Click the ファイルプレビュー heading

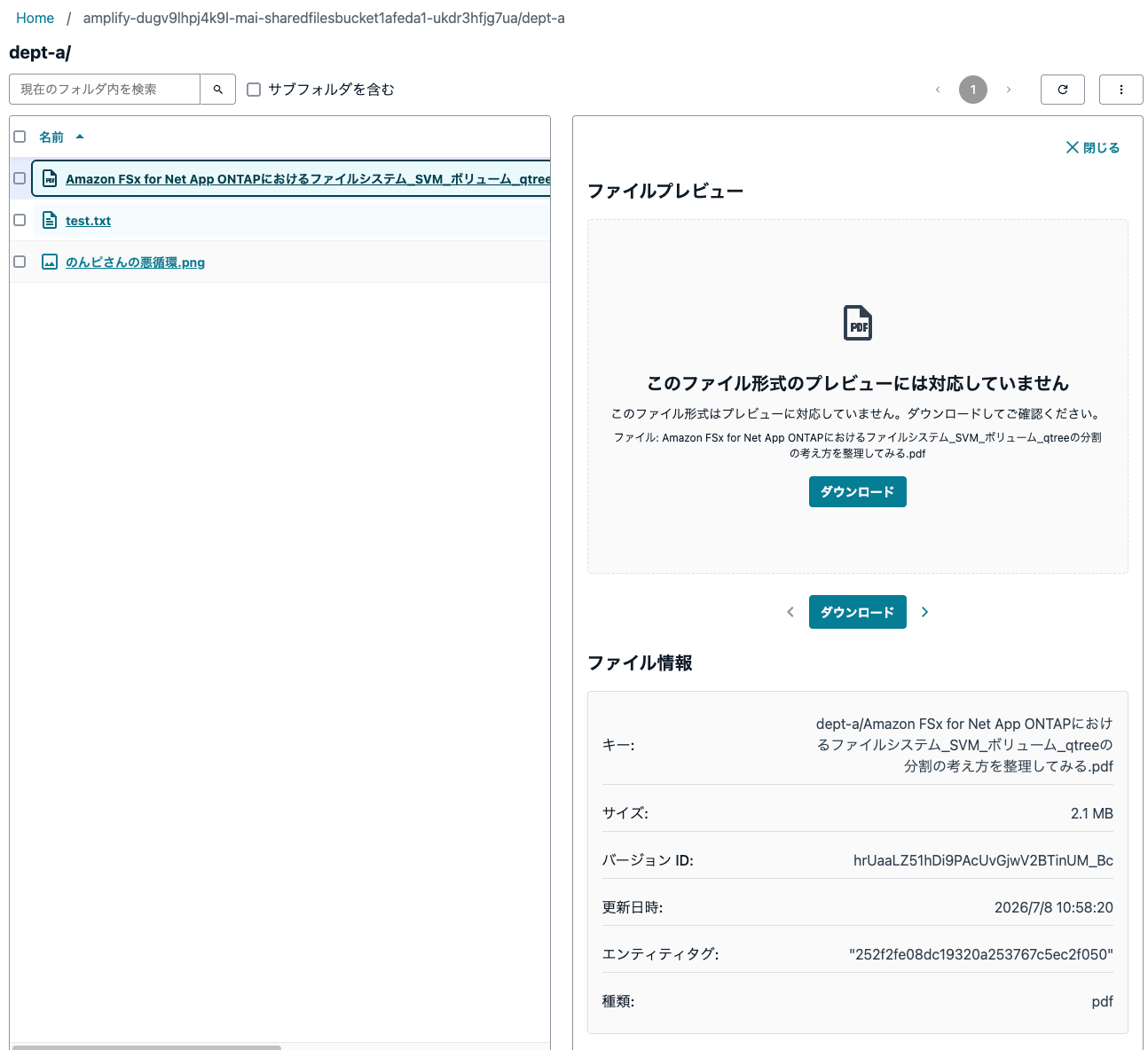tap(665, 191)
